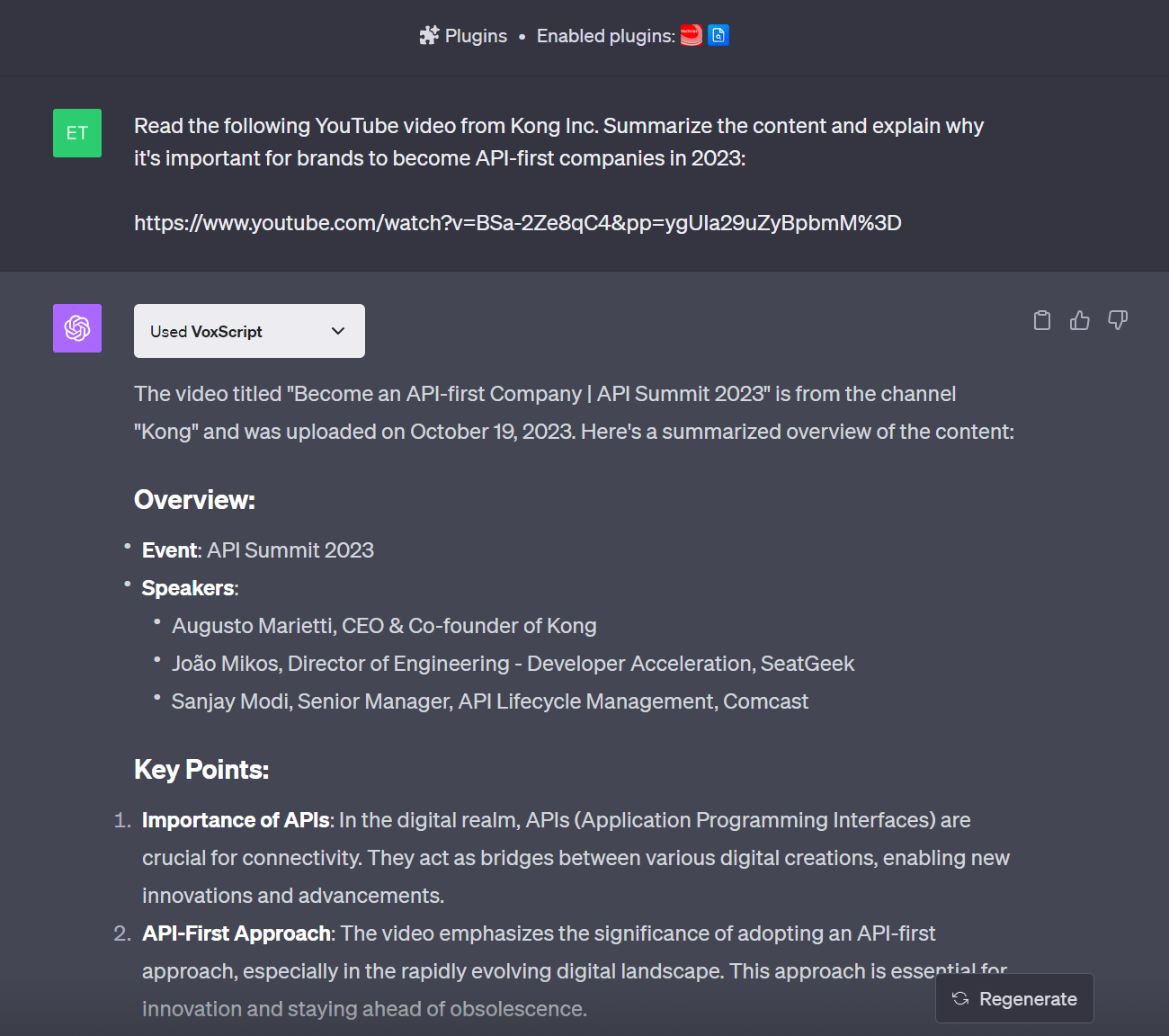Viewport: 1169px width, 1036px height.
Task: Select the Sanjay Modi speaker line
Action: click(489, 701)
